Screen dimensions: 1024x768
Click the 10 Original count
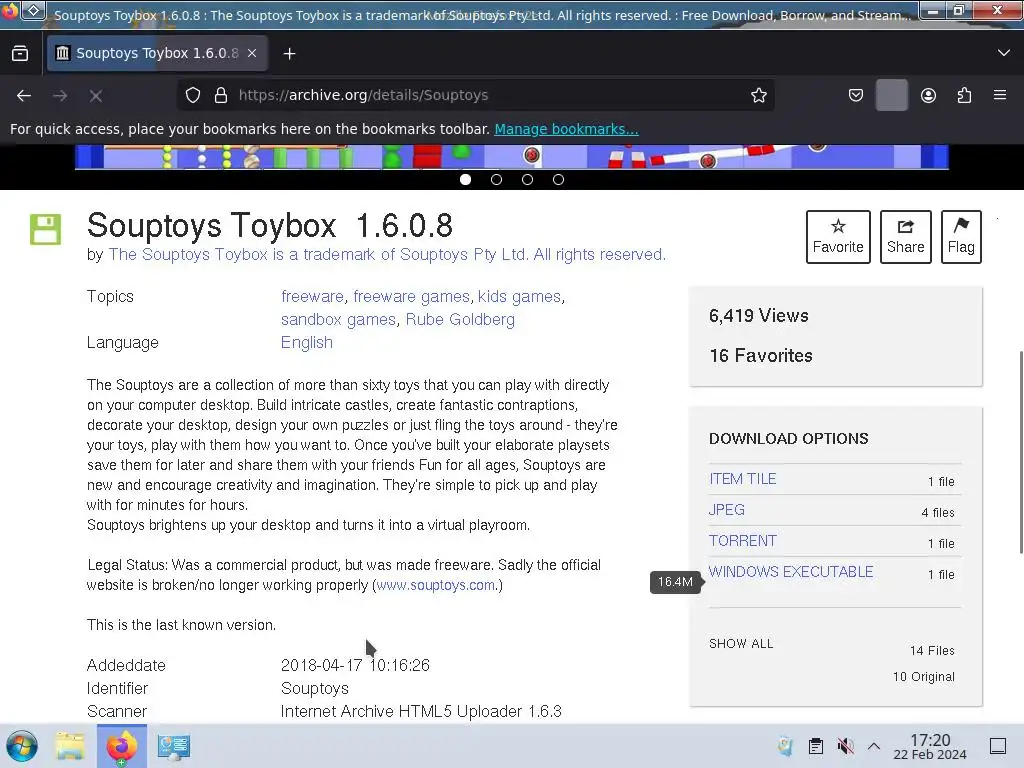(x=923, y=677)
